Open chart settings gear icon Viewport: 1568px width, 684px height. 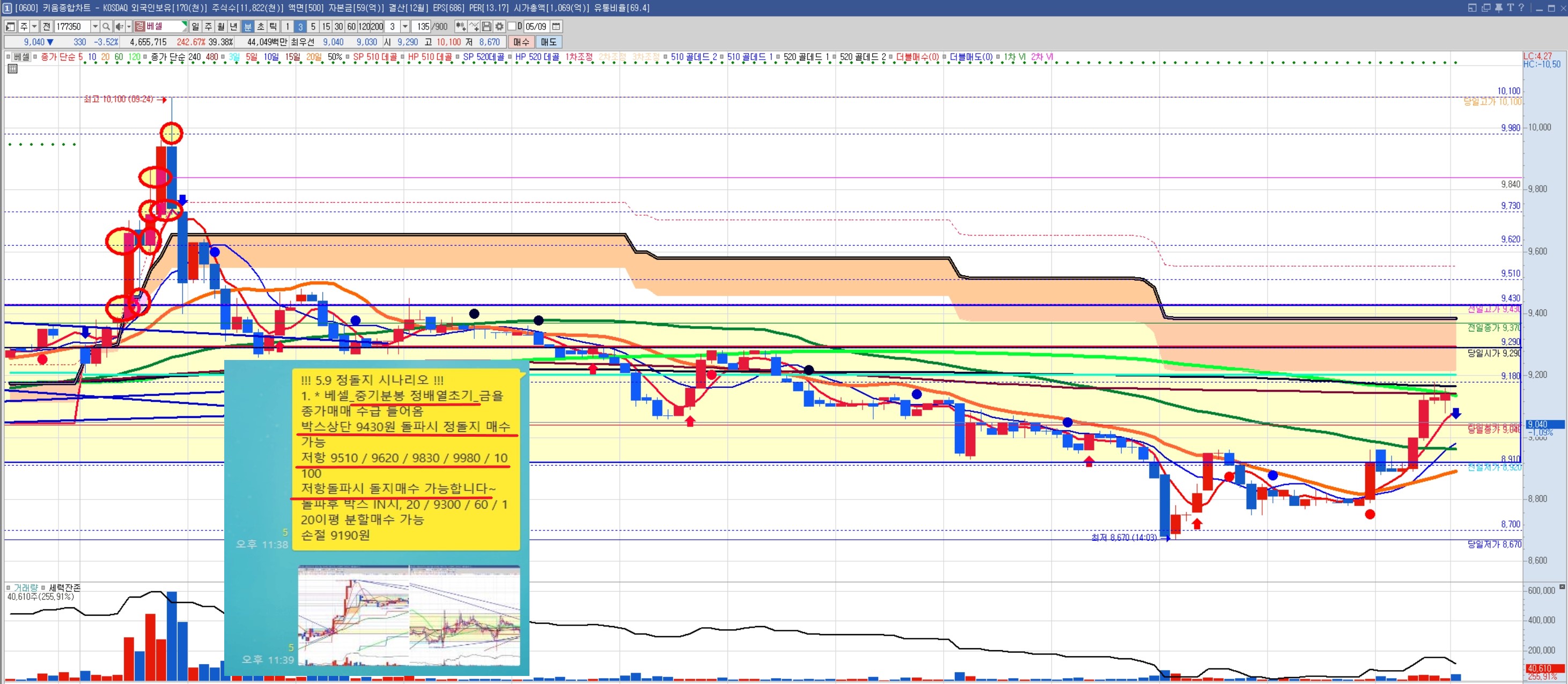499,27
